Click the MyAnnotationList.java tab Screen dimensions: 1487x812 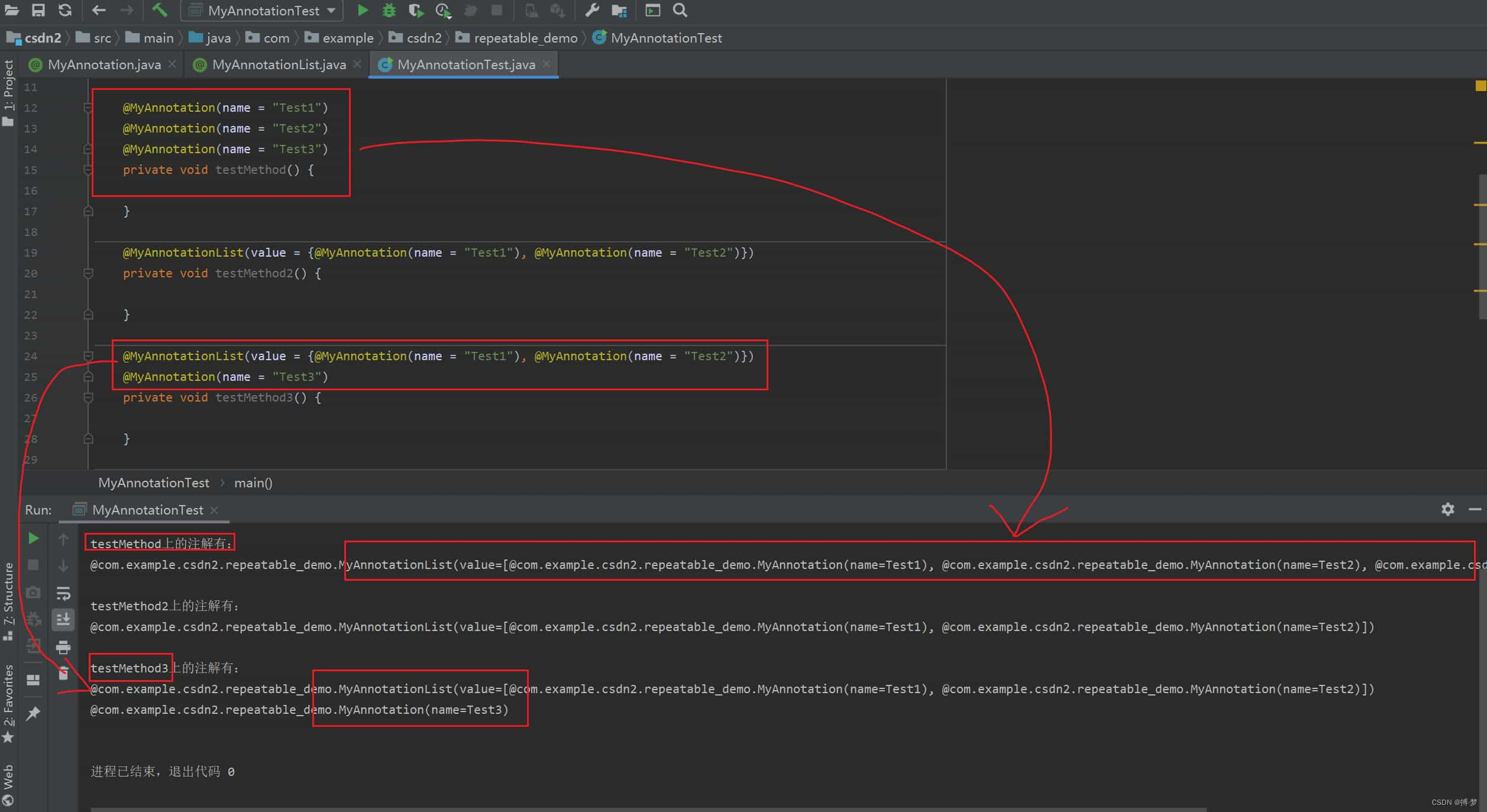point(279,64)
